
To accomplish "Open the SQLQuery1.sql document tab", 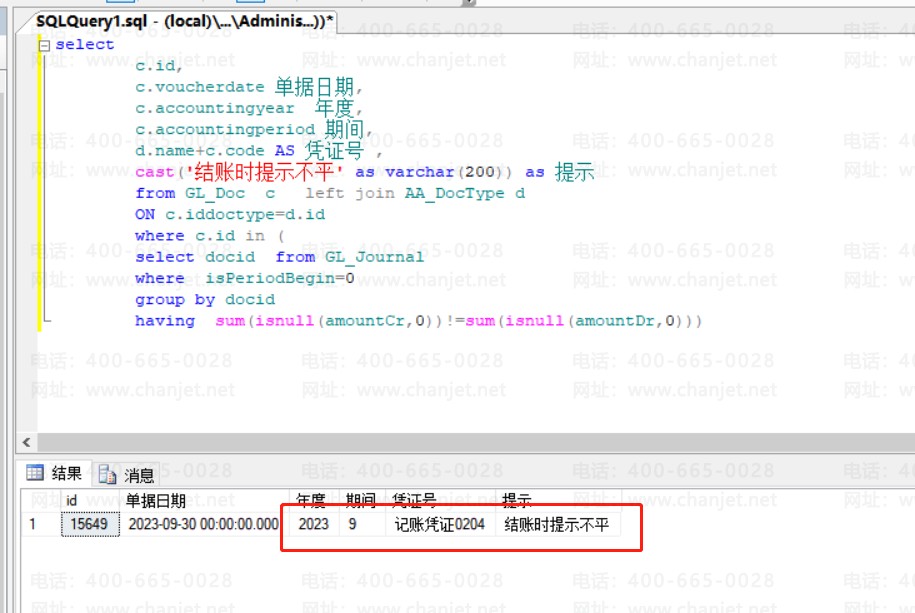I will click(182, 22).
